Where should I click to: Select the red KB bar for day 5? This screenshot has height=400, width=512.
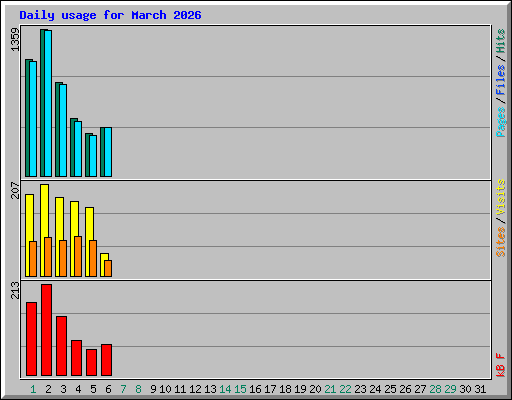91,363
